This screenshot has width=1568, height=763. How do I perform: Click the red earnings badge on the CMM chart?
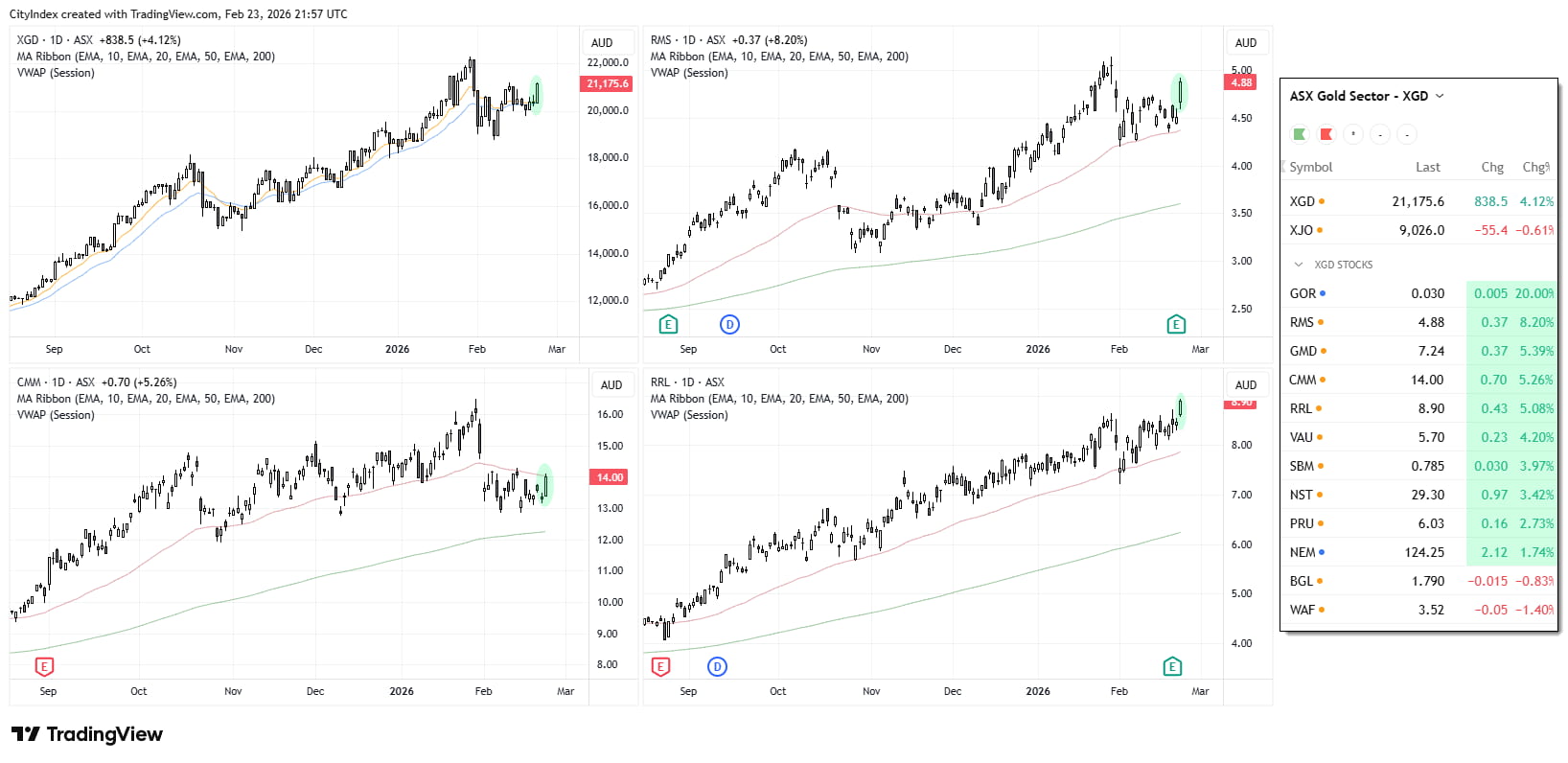pos(44,665)
